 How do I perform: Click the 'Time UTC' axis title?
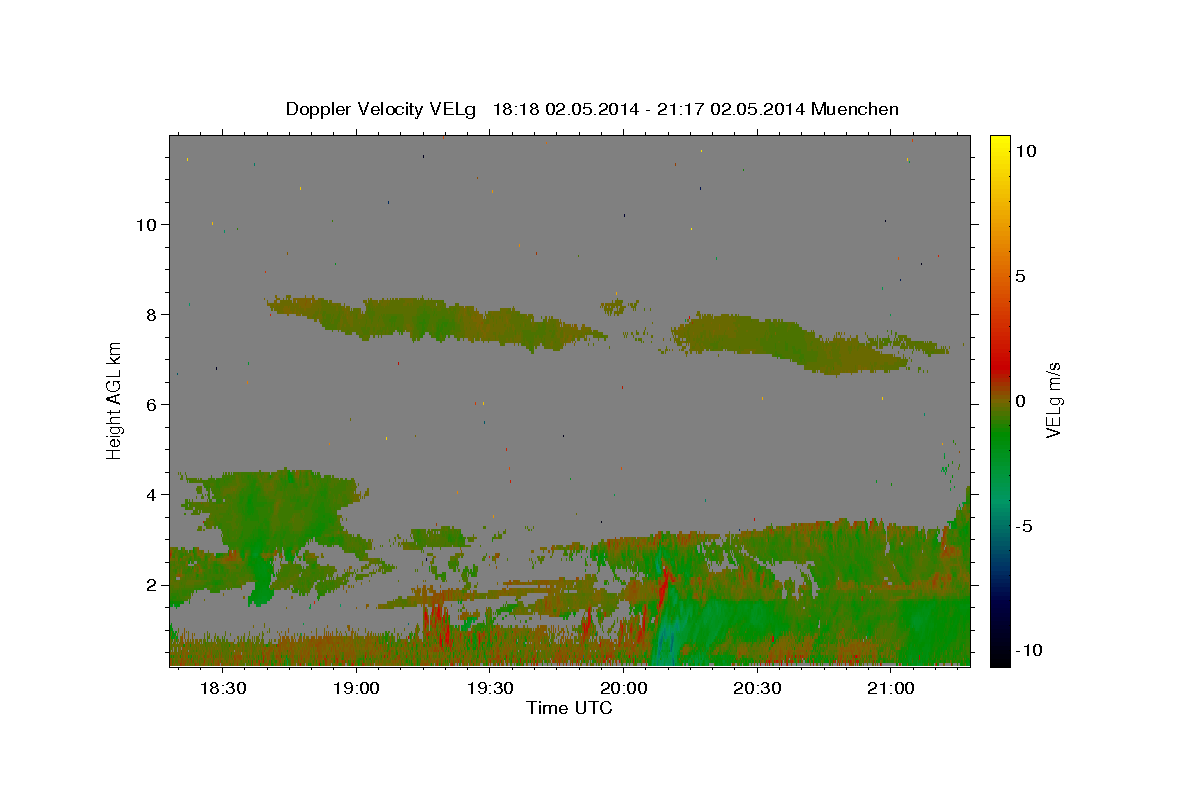point(569,708)
